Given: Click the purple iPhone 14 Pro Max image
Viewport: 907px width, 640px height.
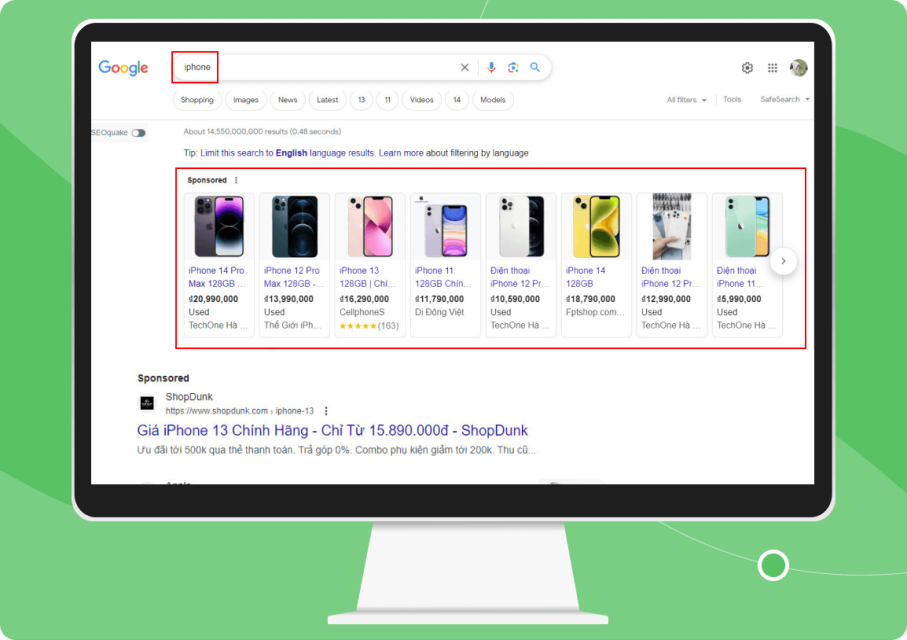Looking at the screenshot, I should pos(219,226).
